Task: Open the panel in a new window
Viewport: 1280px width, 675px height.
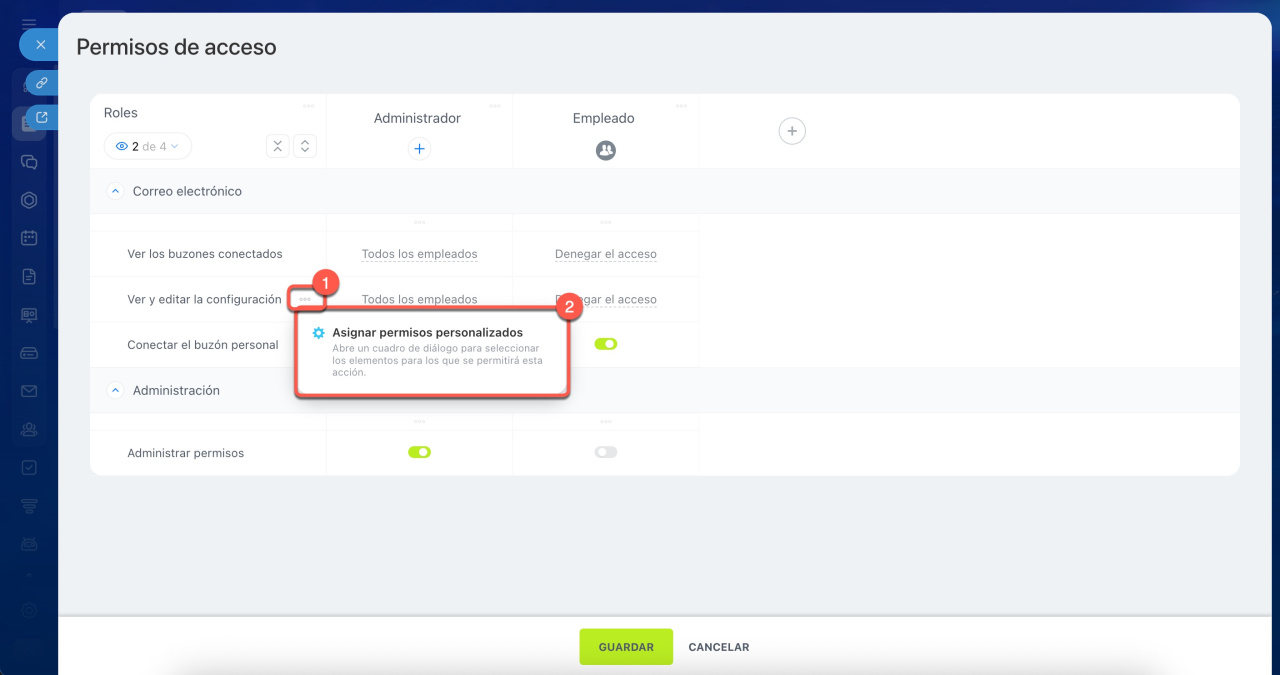Action: (42, 117)
